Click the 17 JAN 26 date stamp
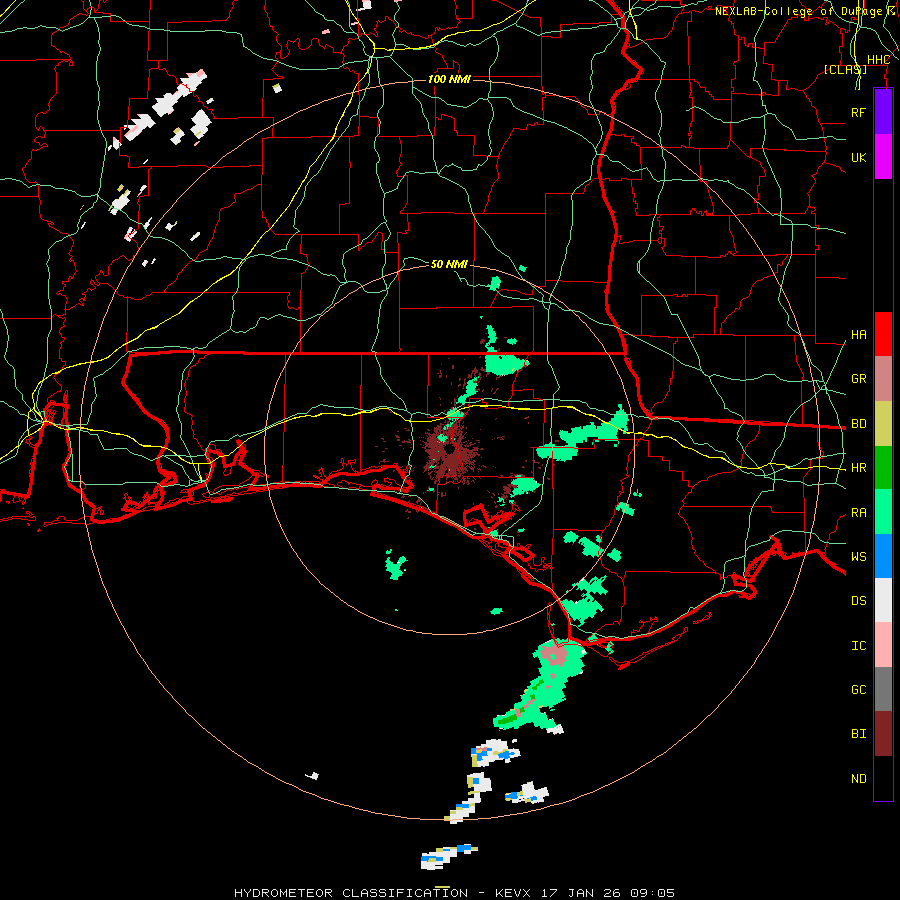900x900 pixels. [581, 893]
